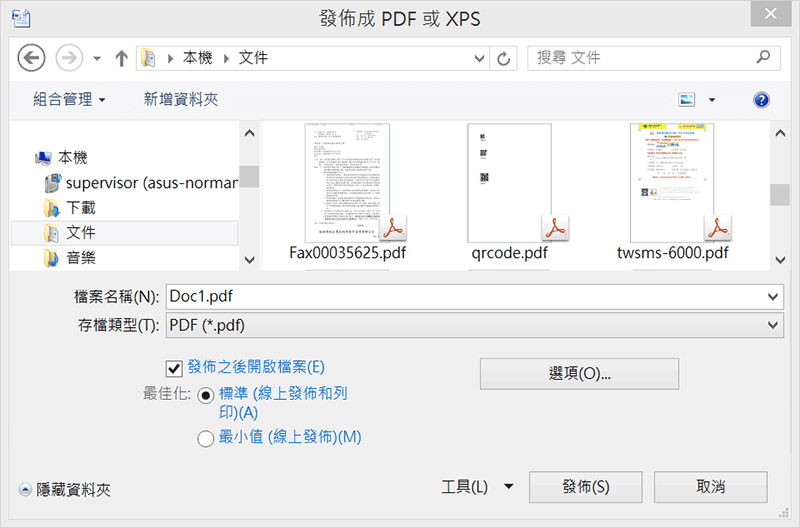Select the 文件 folder in tree
This screenshot has width=800, height=528.
[x=124, y=233]
